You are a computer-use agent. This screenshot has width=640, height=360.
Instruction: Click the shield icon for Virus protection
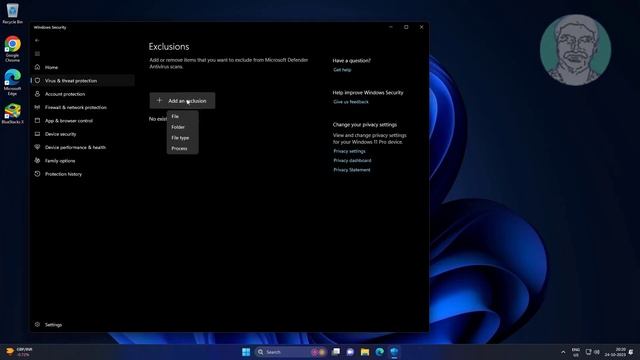pyautogui.click(x=37, y=80)
